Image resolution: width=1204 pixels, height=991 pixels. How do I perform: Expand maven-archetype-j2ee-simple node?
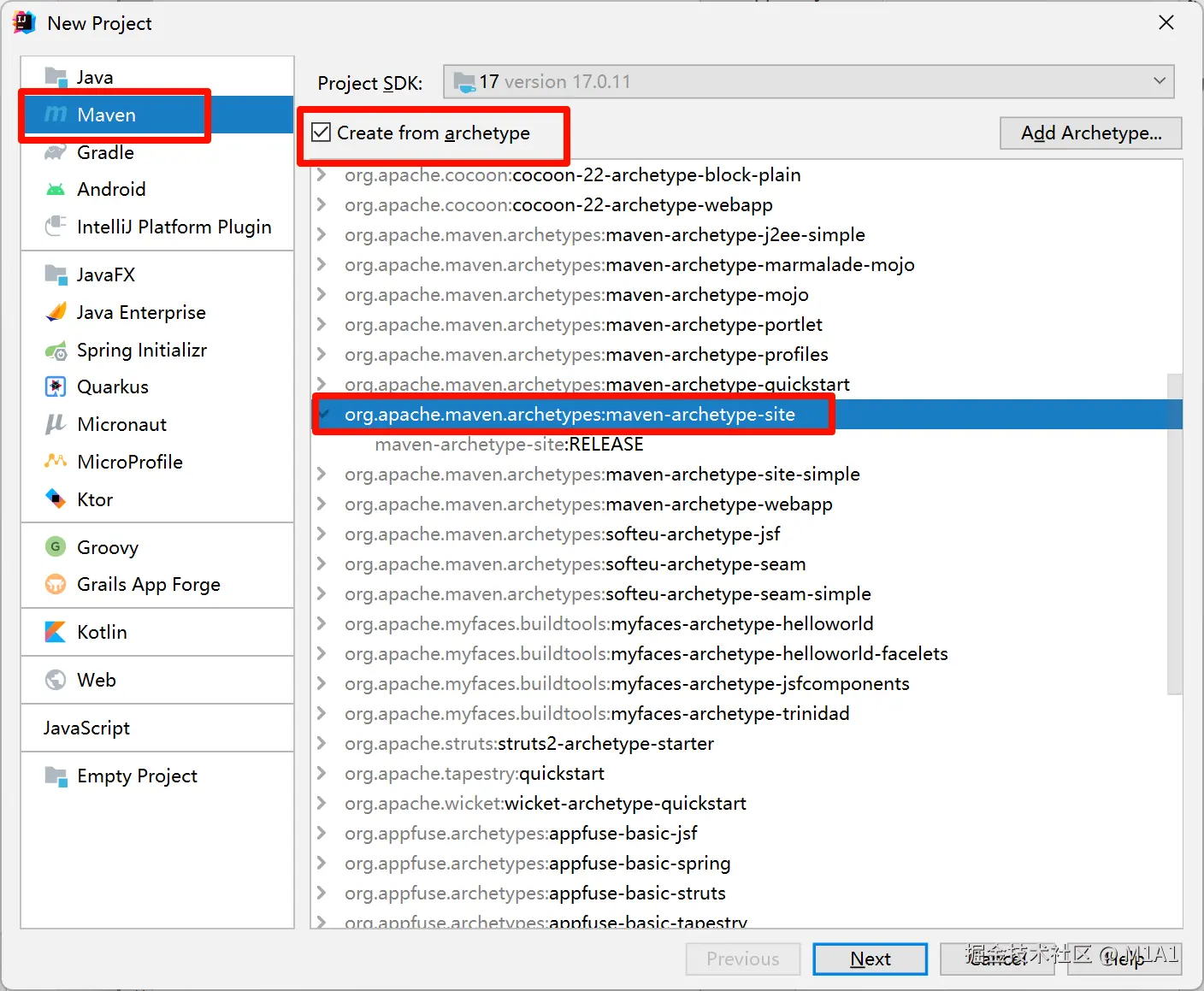[322, 234]
